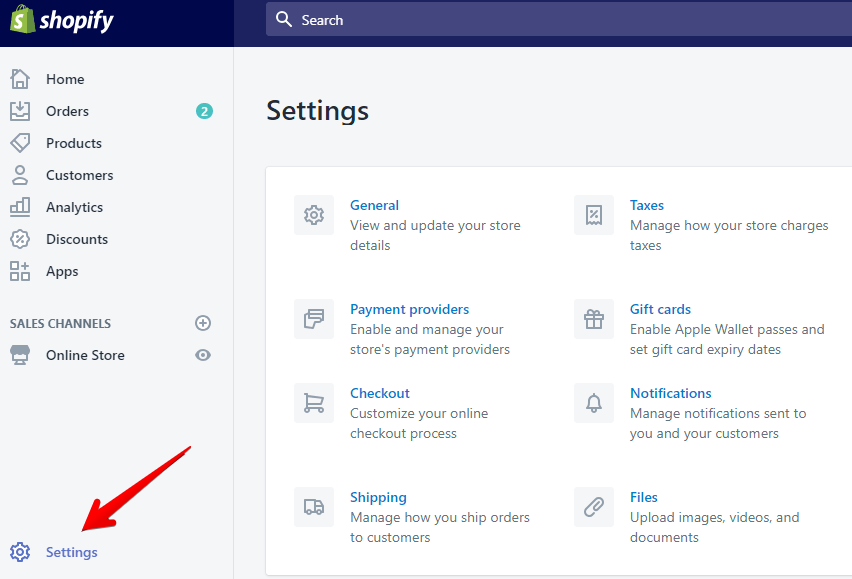The width and height of the screenshot is (852, 579).
Task: Click the Files paperclip icon
Action: tap(594, 507)
